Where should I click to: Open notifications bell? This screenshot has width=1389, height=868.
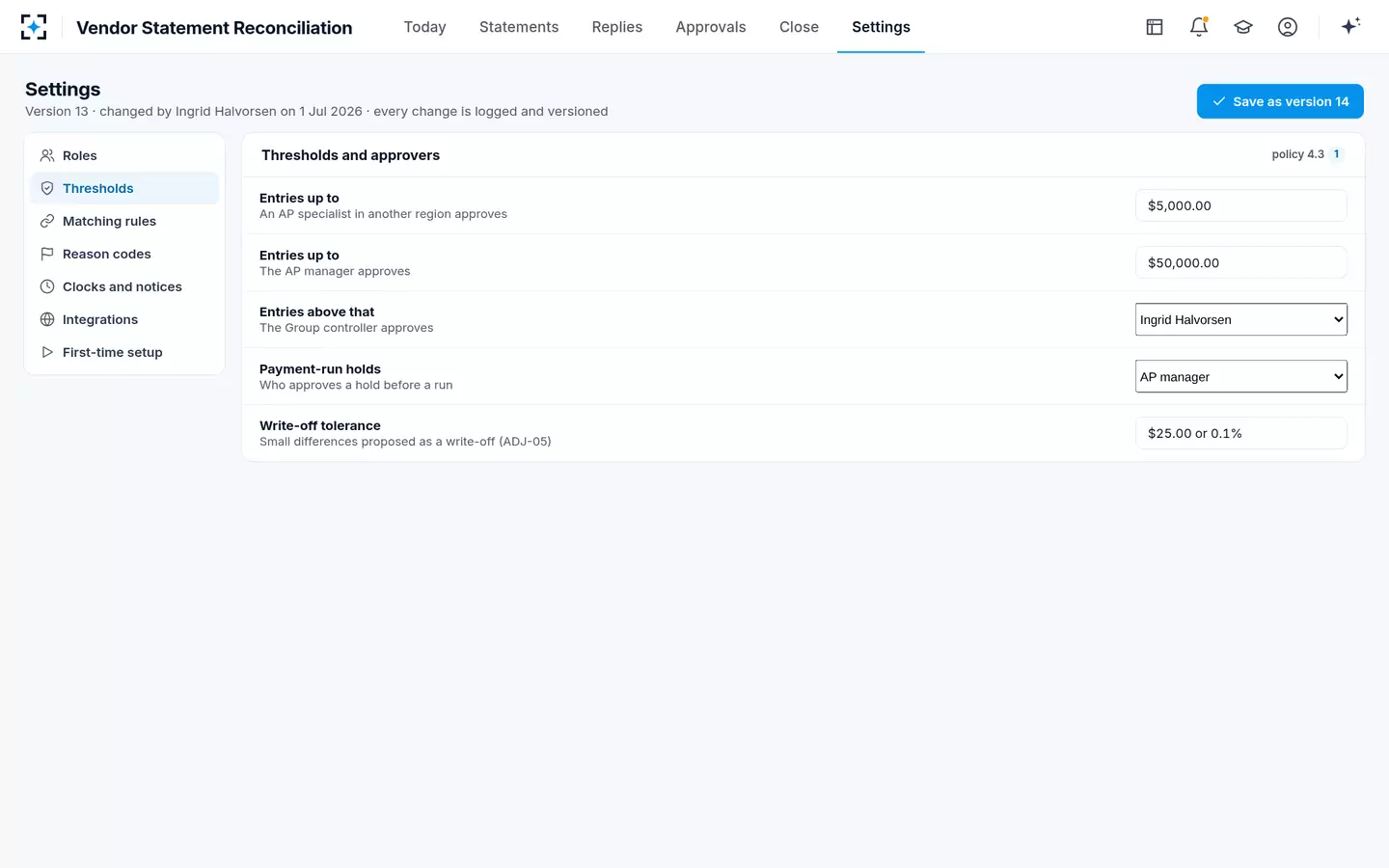(1199, 27)
